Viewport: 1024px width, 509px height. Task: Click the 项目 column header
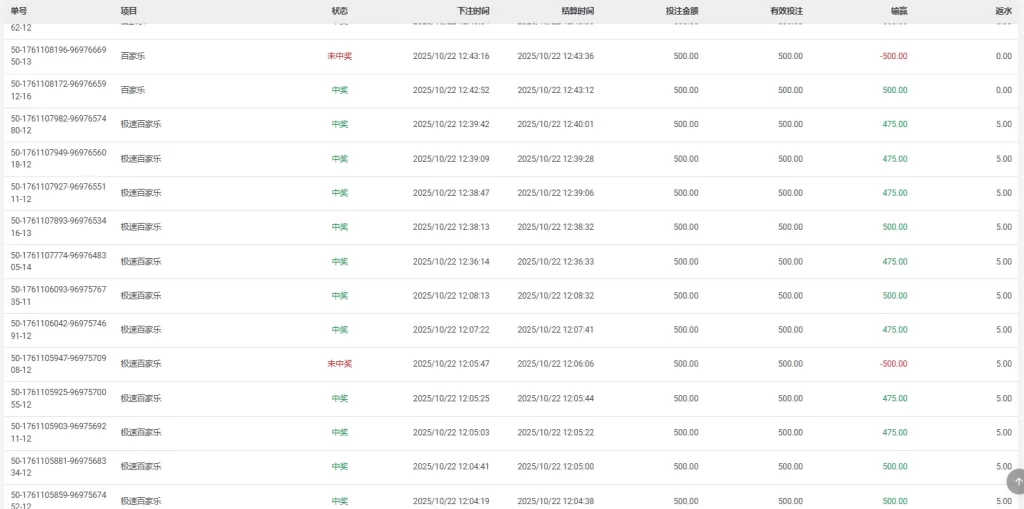[x=129, y=11]
